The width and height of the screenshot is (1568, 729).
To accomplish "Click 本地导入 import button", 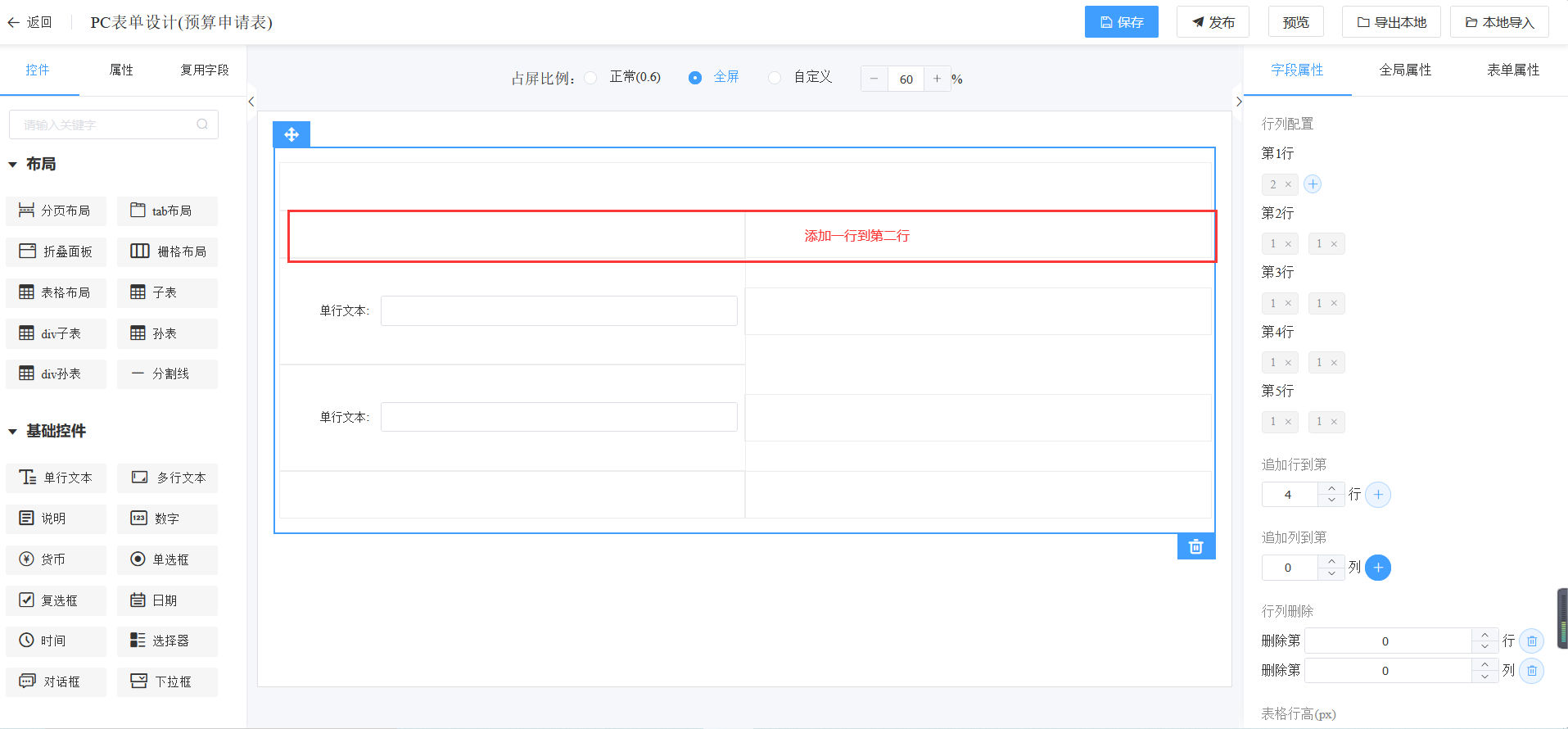I will (1499, 22).
